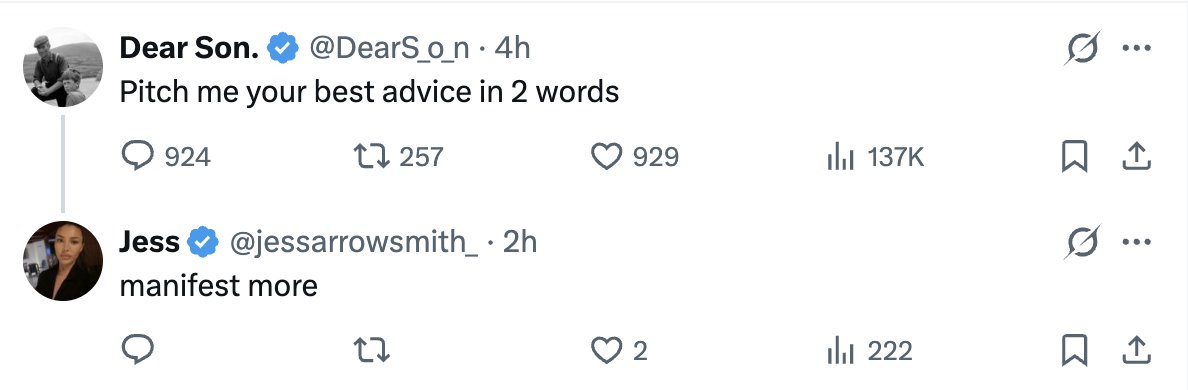The image size is (1188, 390).
Task: Open more options menu on Dear Son.'s tweet
Action: [1136, 48]
